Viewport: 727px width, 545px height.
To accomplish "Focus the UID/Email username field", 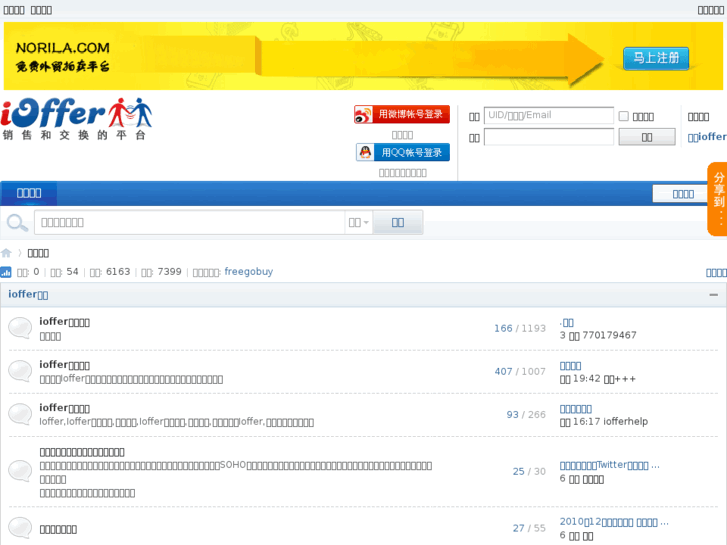I will click(x=548, y=115).
